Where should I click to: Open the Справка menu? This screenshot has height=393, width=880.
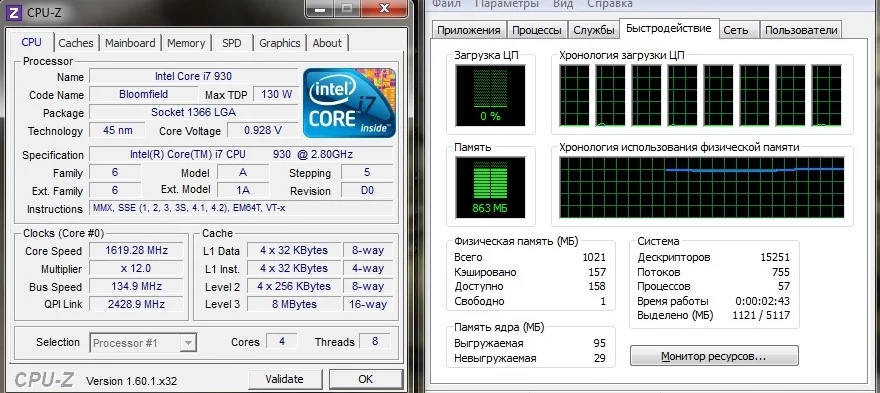[x=610, y=4]
